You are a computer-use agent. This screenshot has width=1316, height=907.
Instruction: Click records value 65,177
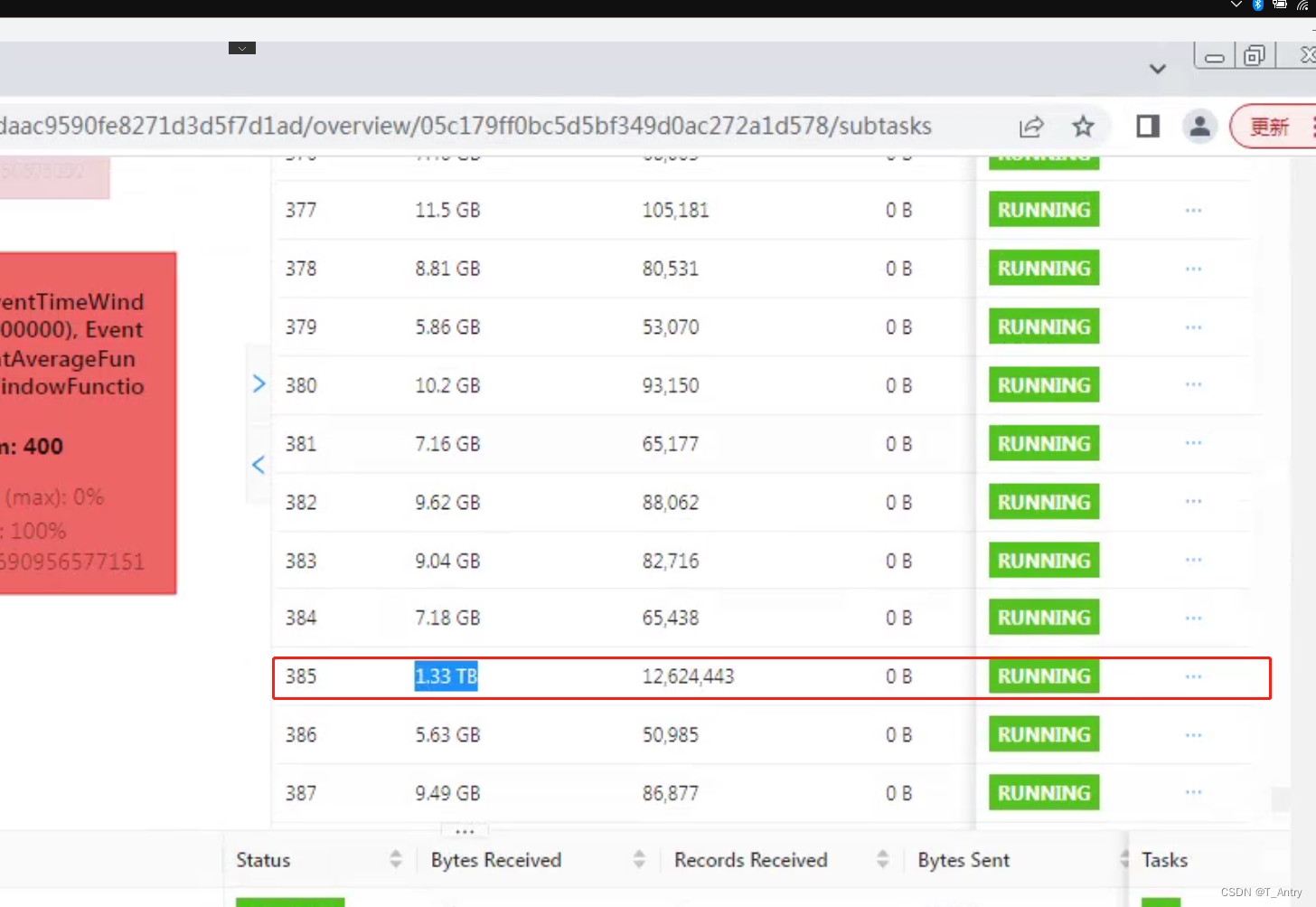[x=671, y=444]
